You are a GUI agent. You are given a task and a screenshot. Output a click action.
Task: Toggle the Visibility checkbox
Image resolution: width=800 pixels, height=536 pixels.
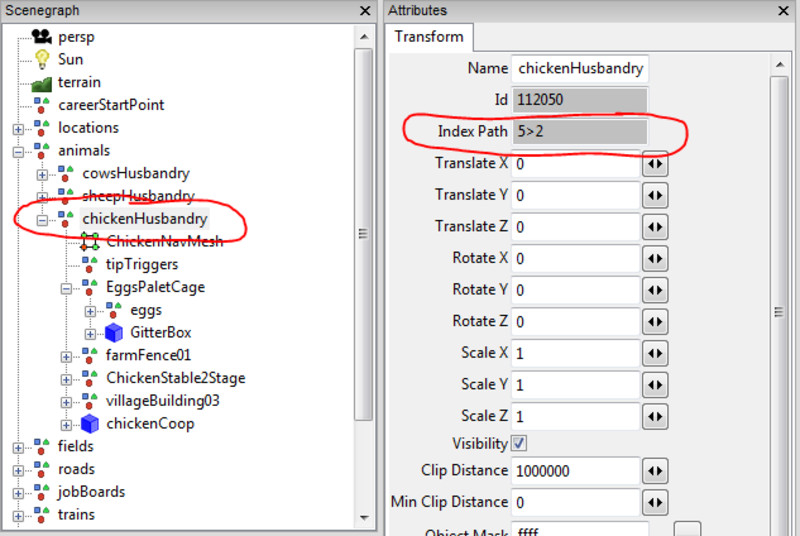[x=519, y=443]
